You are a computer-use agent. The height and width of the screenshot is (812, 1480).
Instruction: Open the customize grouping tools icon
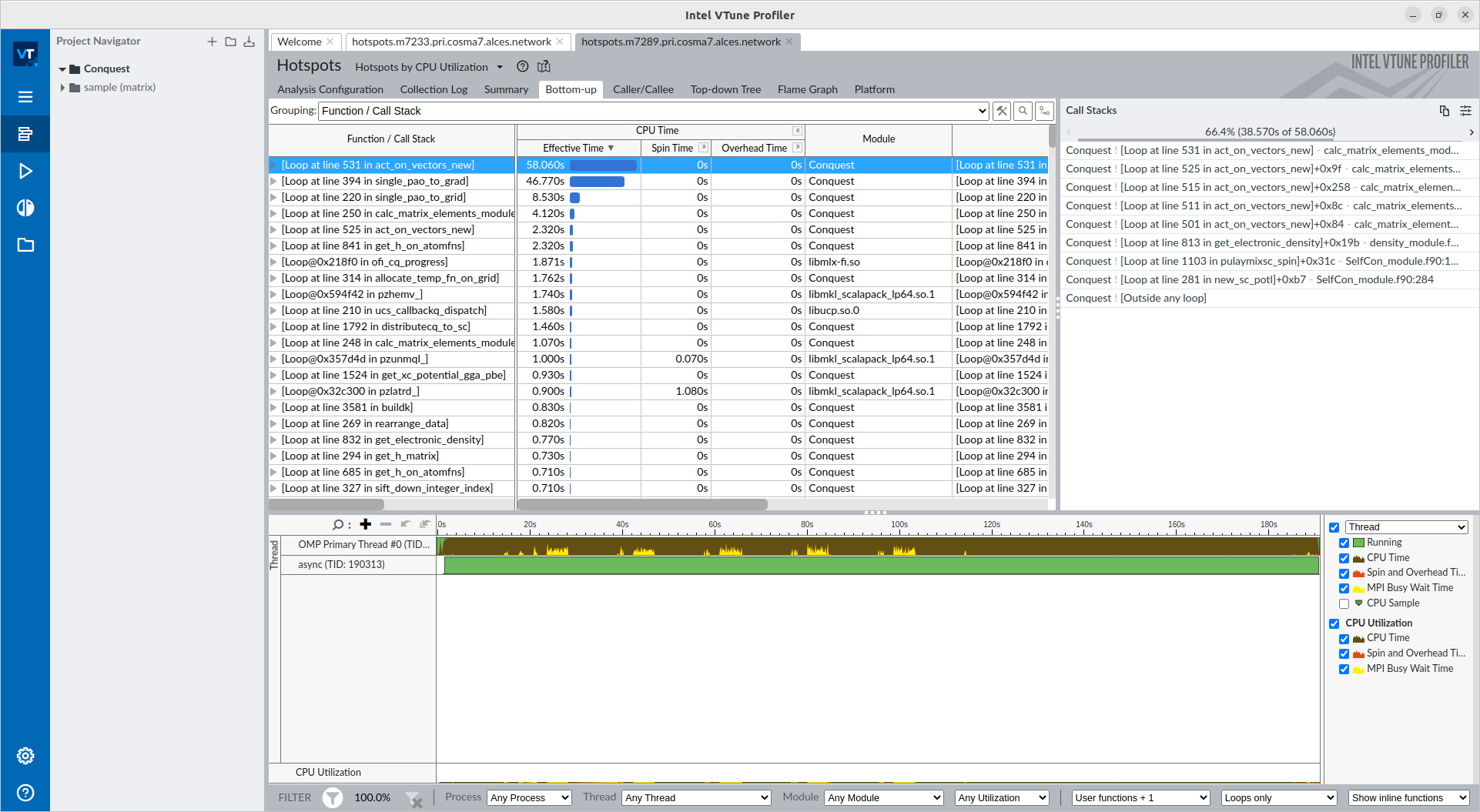pos(1001,111)
